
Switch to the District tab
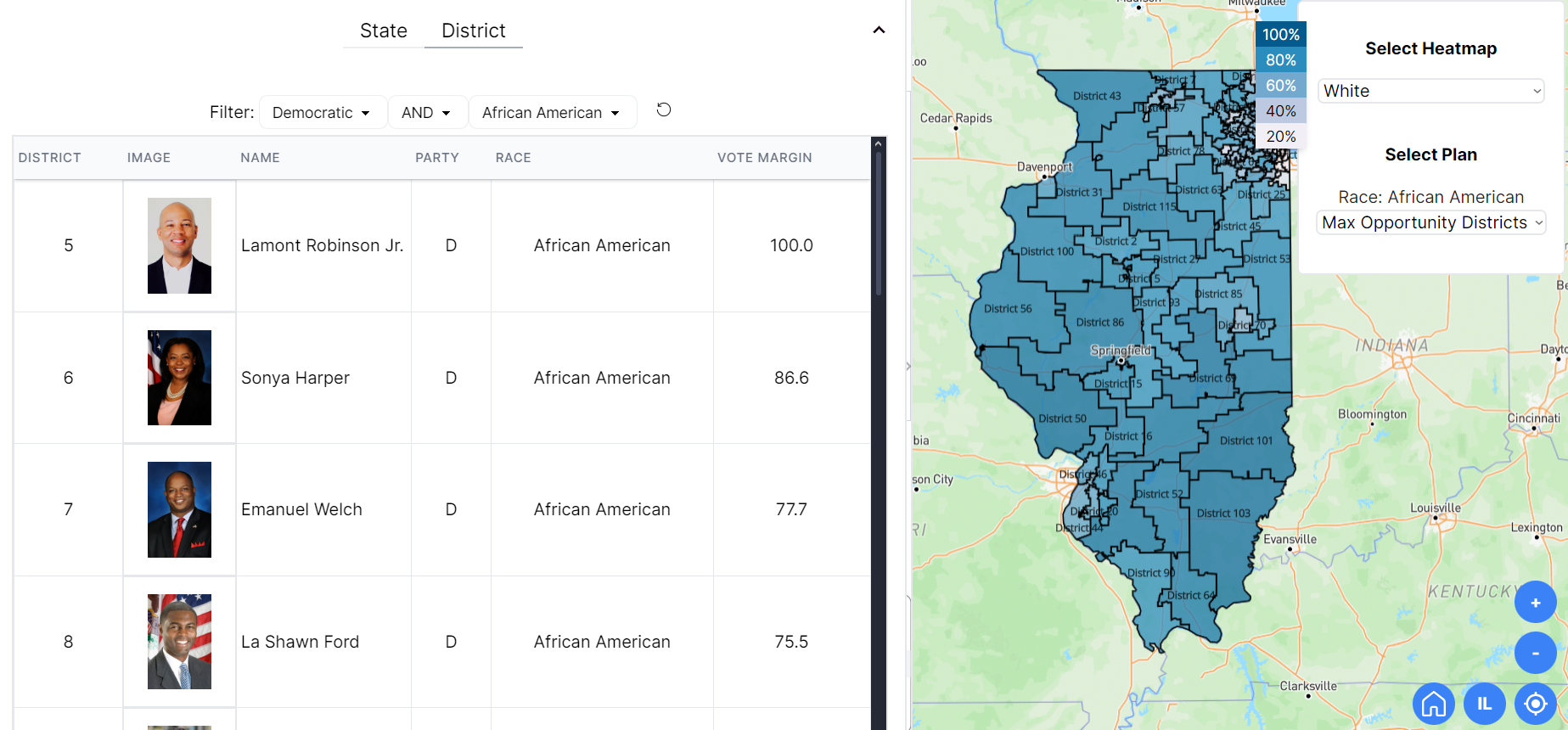[474, 31]
